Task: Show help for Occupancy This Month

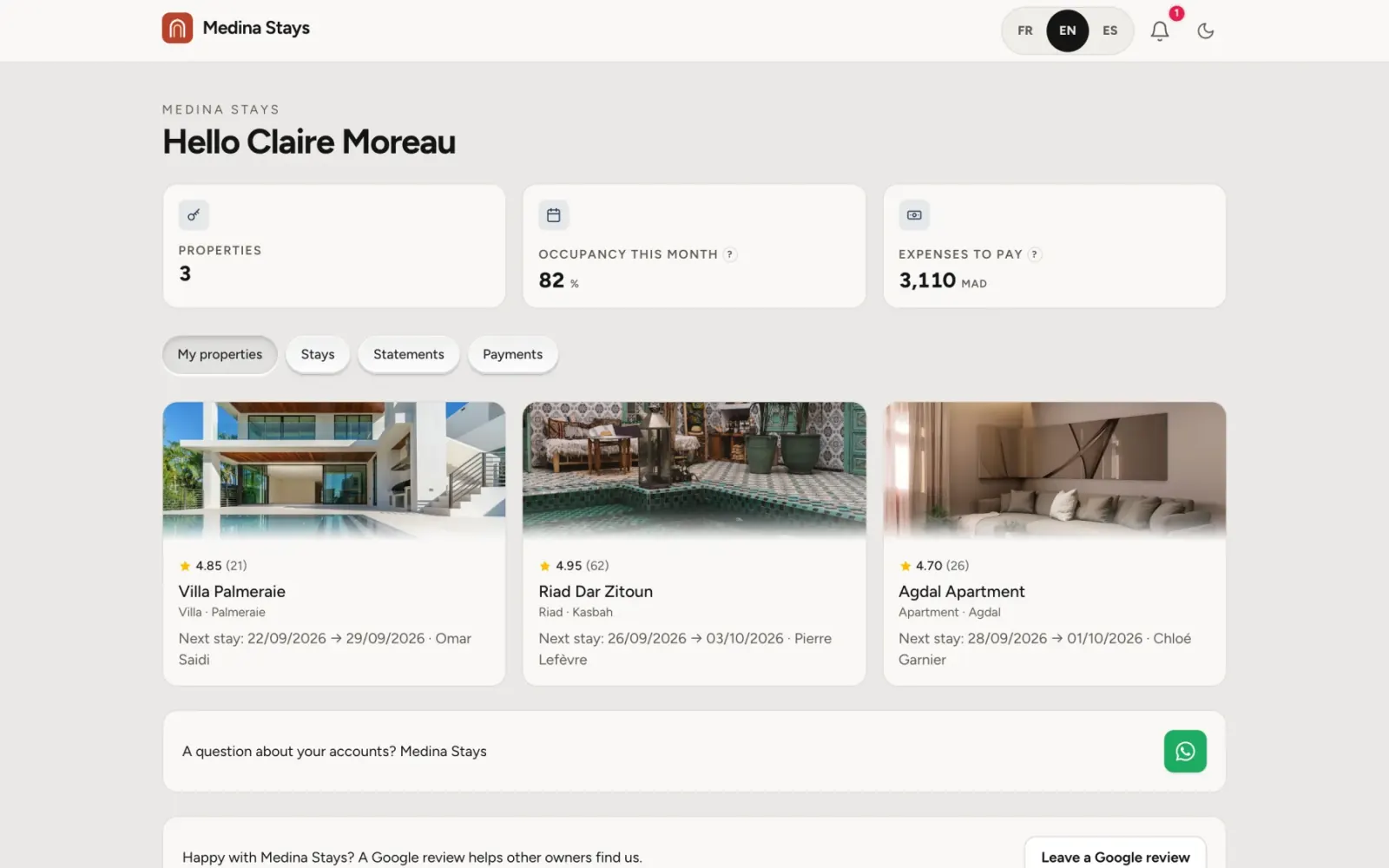Action: [730, 254]
